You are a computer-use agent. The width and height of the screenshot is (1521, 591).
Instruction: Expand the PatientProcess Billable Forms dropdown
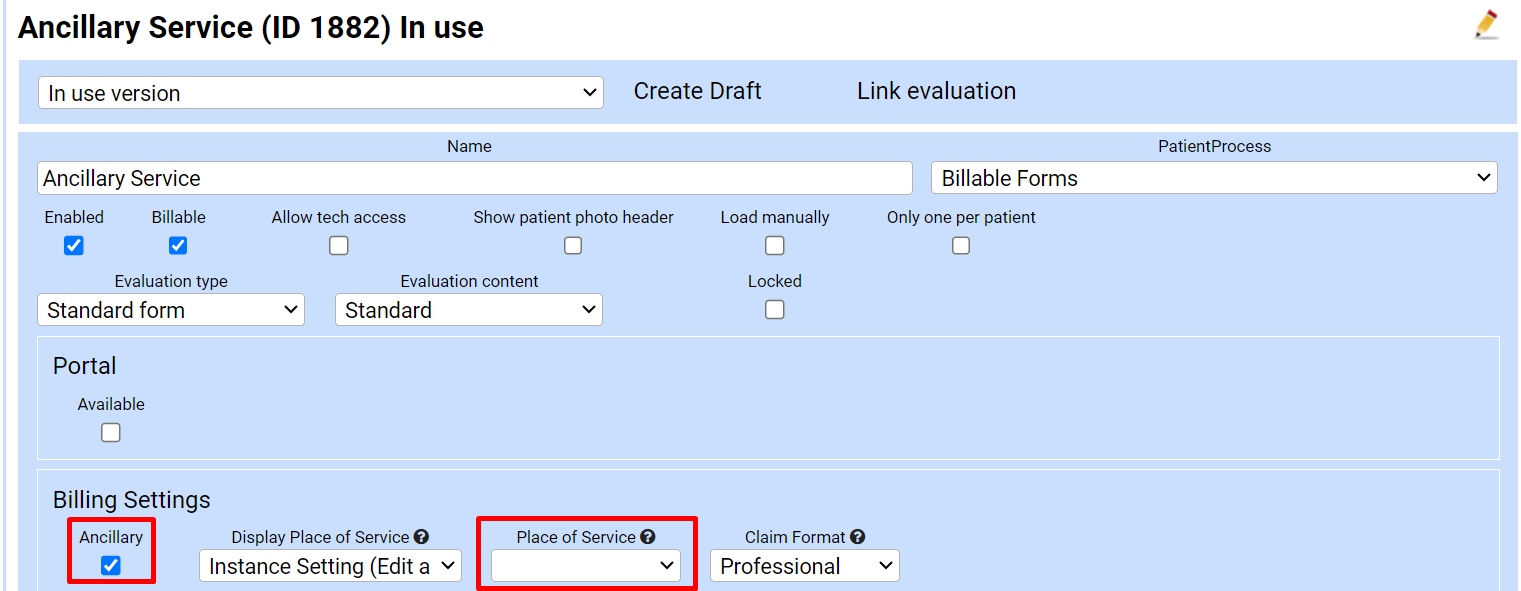click(x=1213, y=178)
